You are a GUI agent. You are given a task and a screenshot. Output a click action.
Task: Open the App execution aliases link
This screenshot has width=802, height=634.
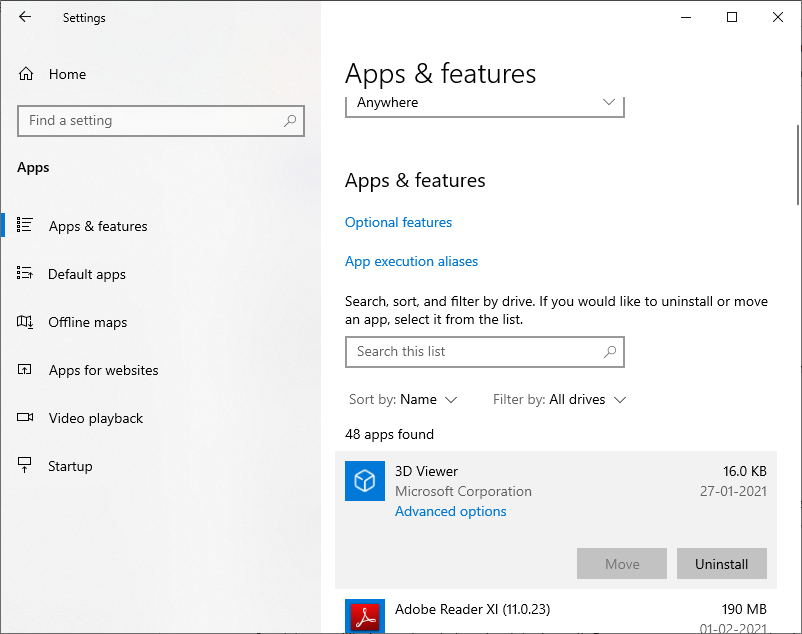pos(411,261)
